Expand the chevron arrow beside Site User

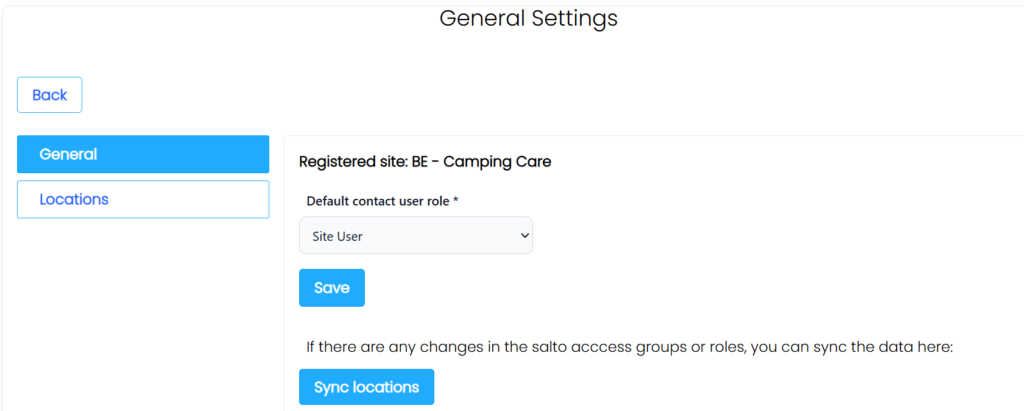pos(525,236)
